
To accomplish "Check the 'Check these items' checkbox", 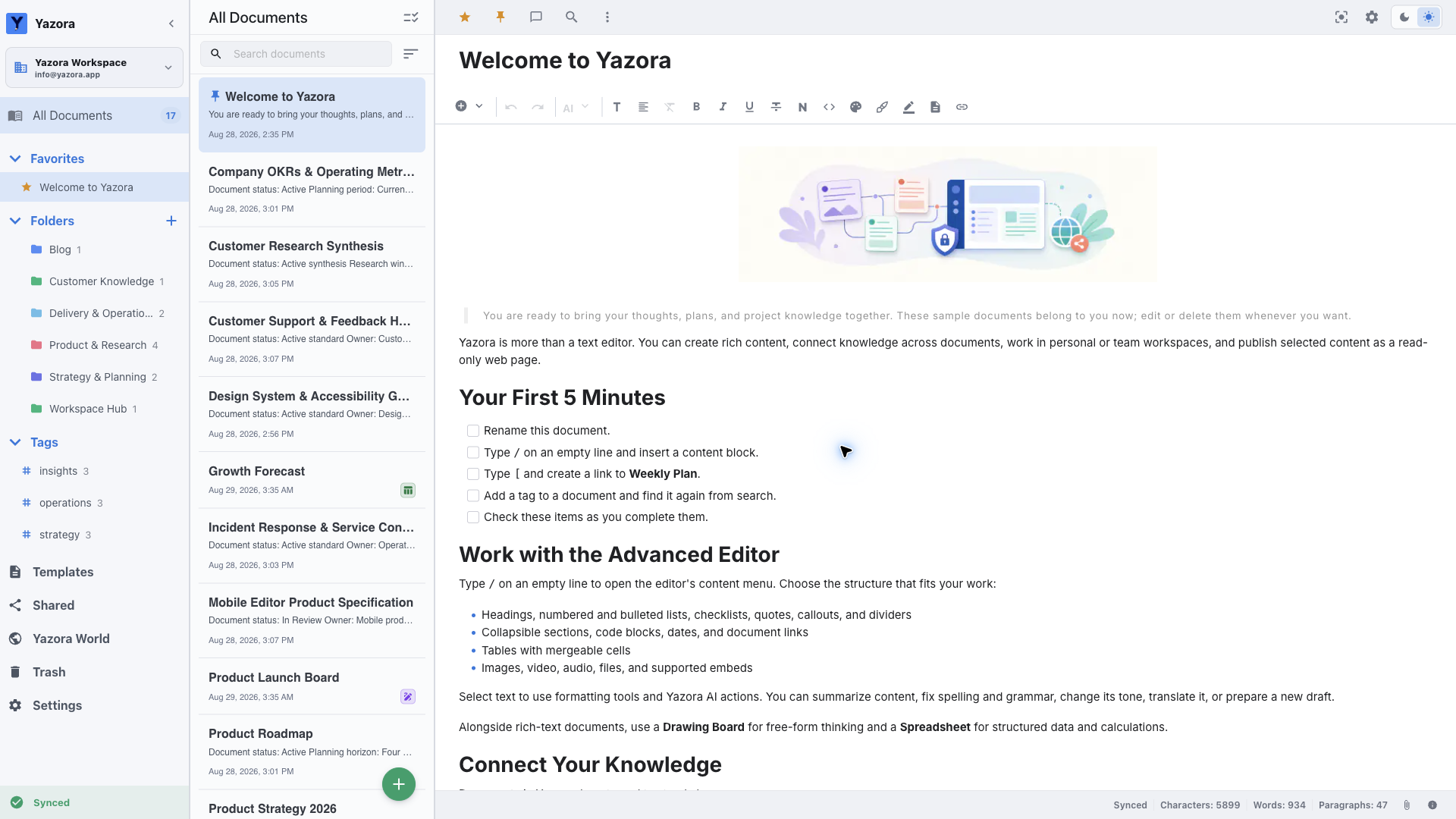I will pos(473,517).
